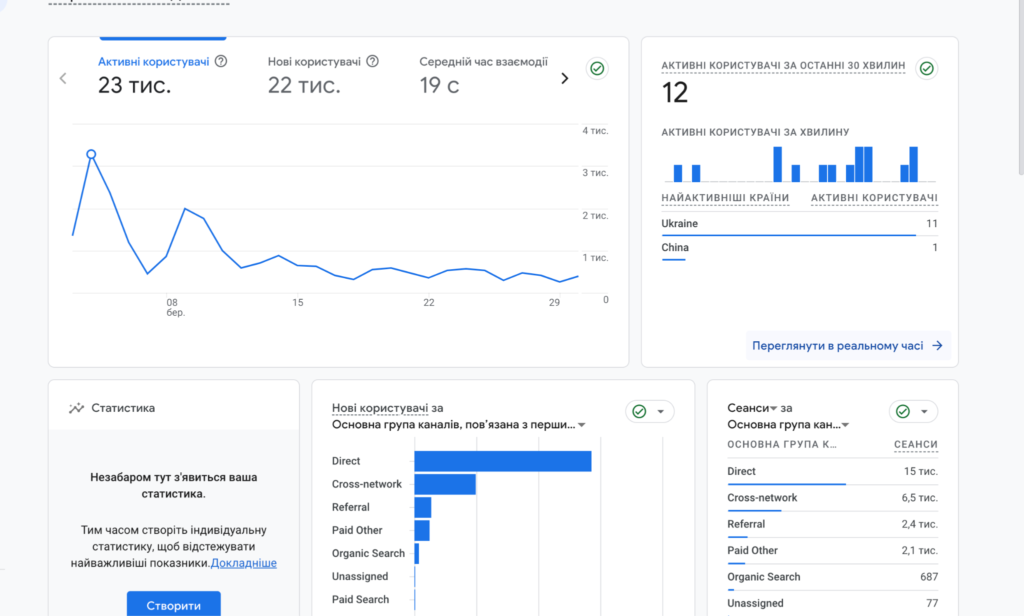This screenshot has width=1024, height=616.
Task: Click green checkmark status in users chart card
Action: [x=597, y=69]
